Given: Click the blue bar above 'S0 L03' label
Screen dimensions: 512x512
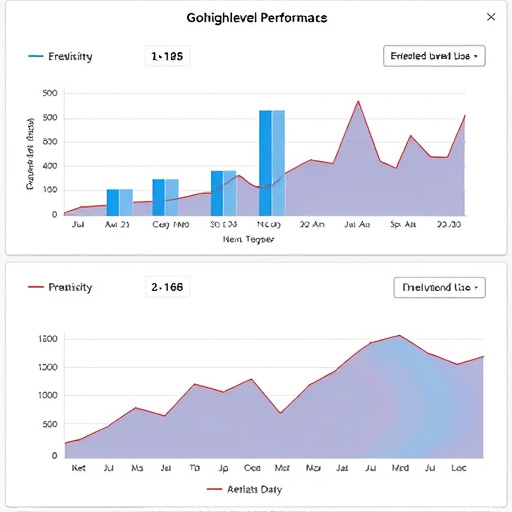Looking at the screenshot, I should [x=224, y=193].
